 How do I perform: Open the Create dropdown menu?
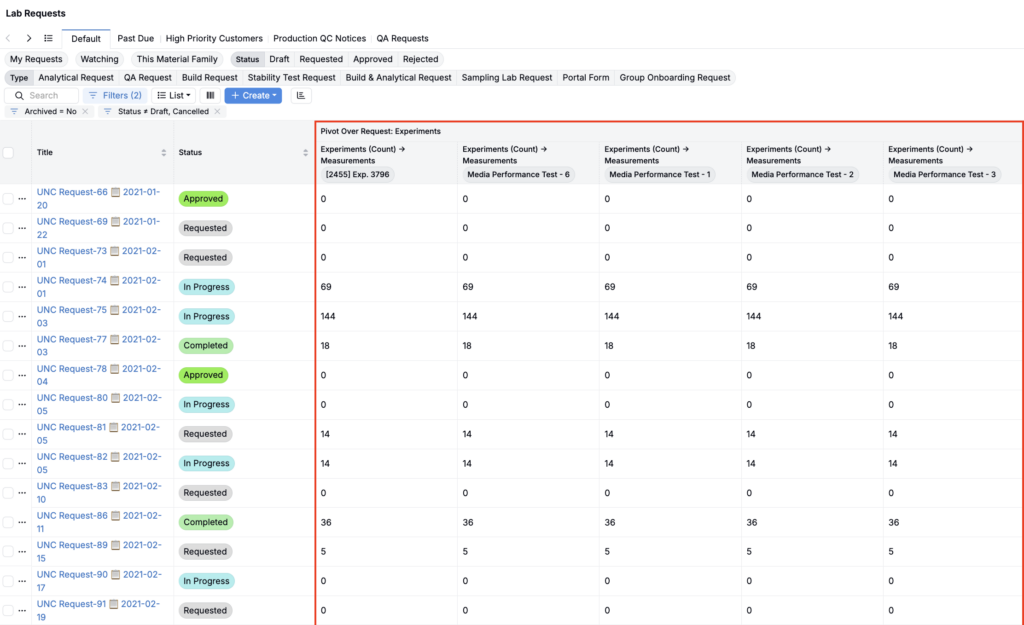252,96
